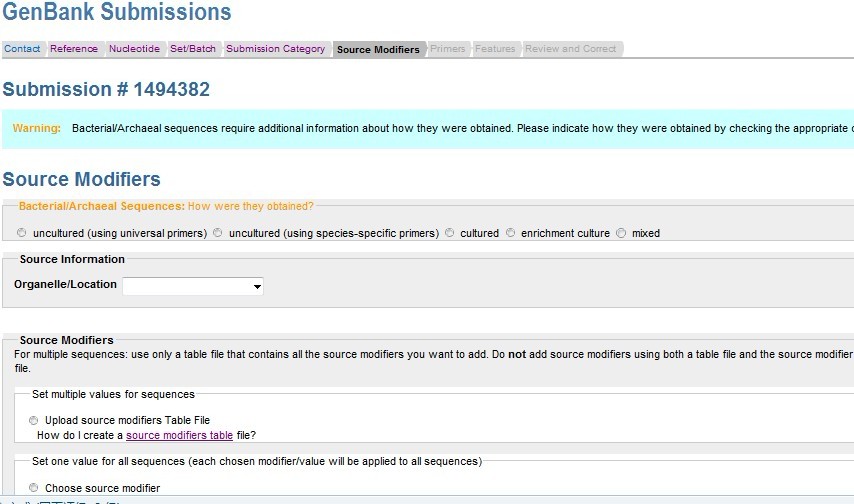
Task: Open the Review and Correct tab
Action: pyautogui.click(x=571, y=49)
